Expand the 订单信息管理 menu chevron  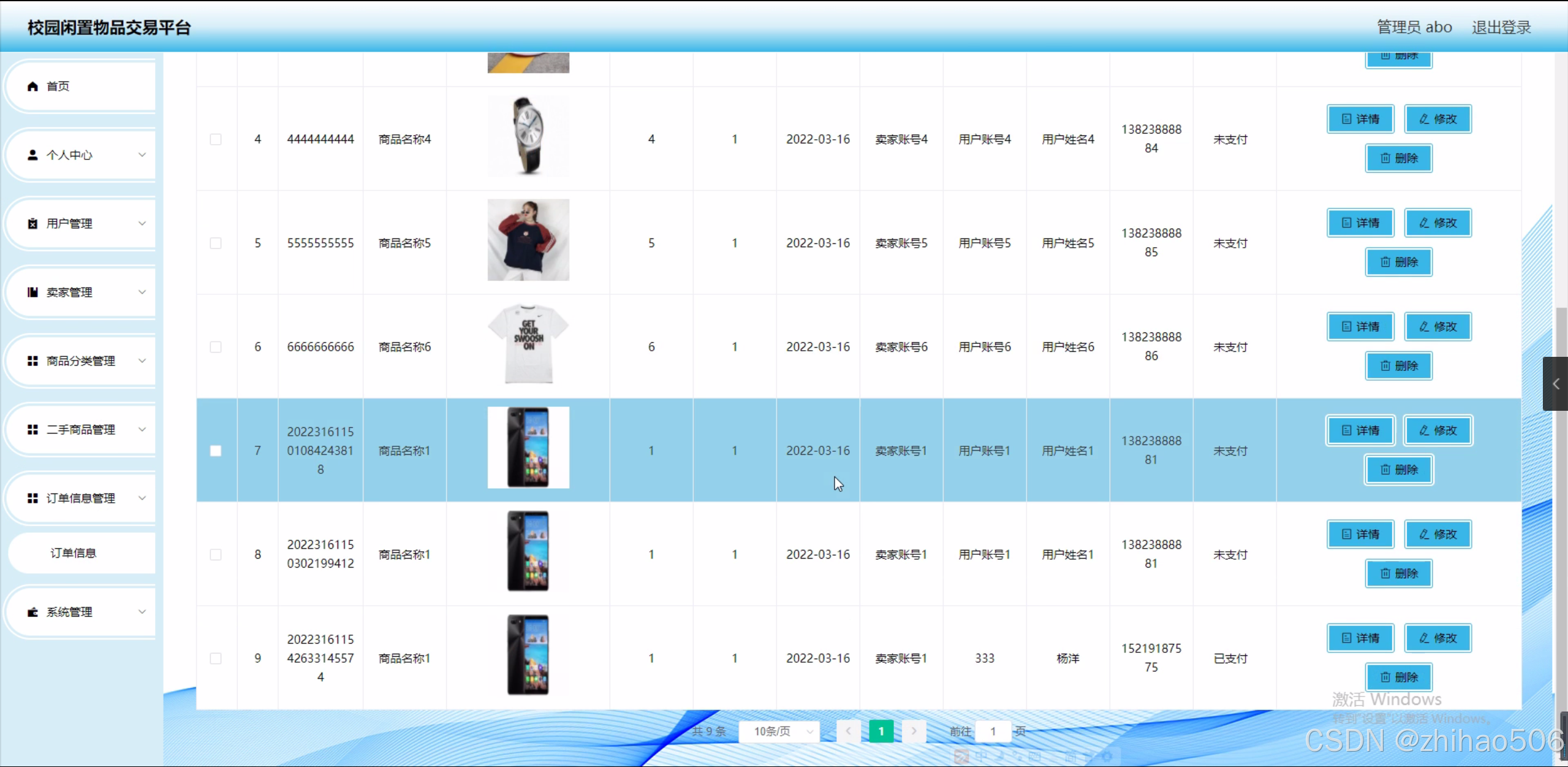[142, 498]
